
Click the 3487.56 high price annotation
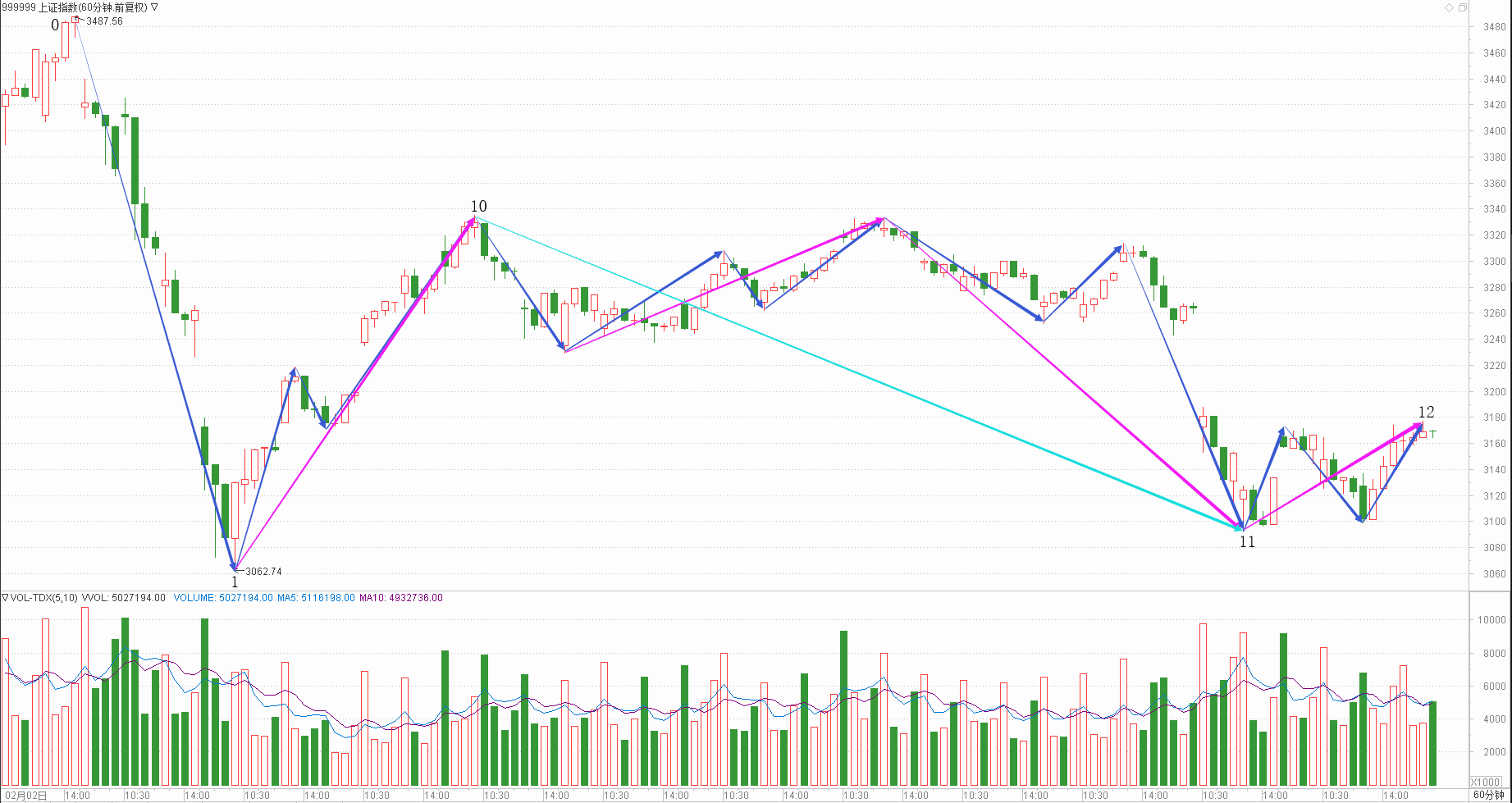pyautogui.click(x=104, y=21)
